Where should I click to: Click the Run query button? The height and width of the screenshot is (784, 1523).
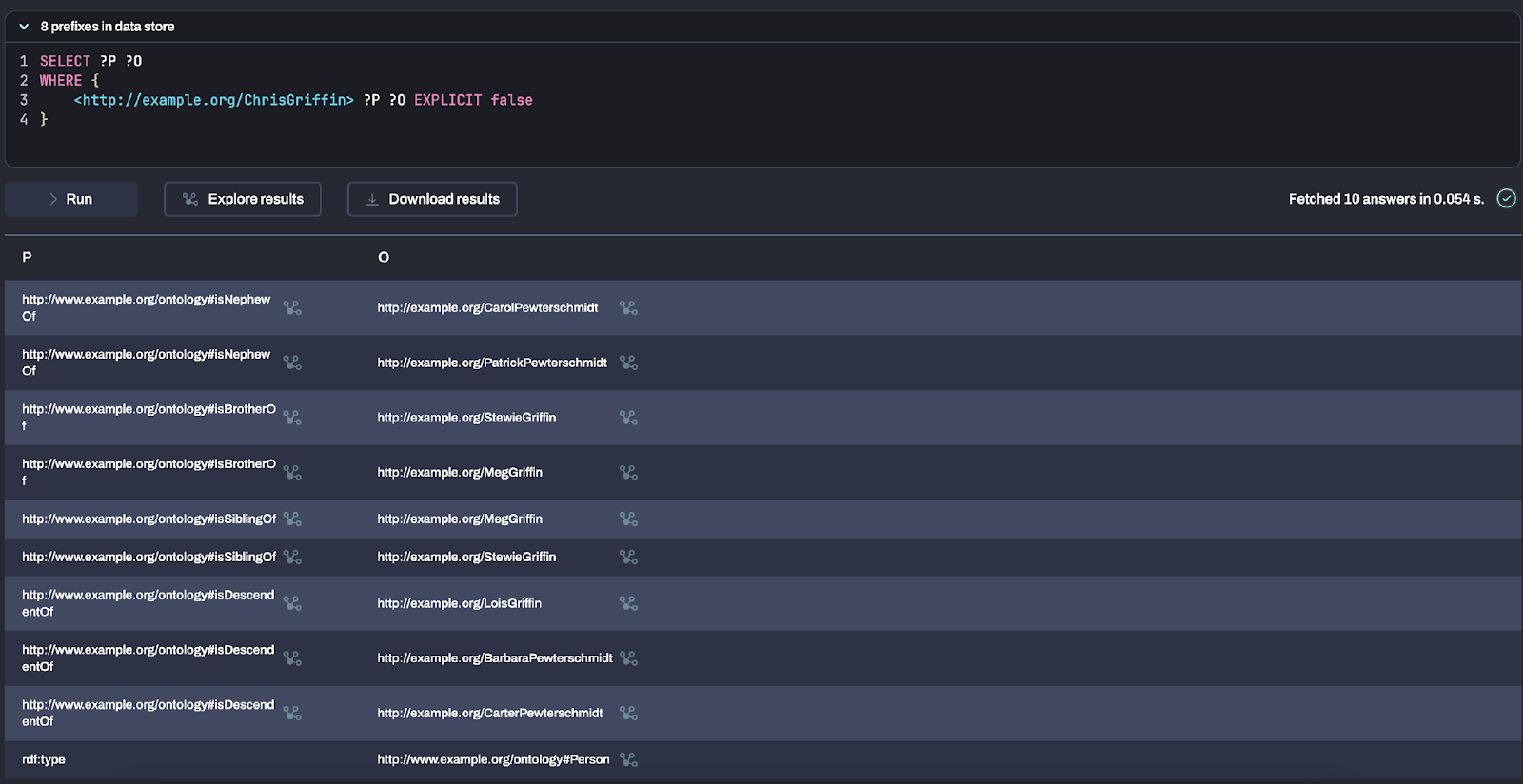(71, 199)
